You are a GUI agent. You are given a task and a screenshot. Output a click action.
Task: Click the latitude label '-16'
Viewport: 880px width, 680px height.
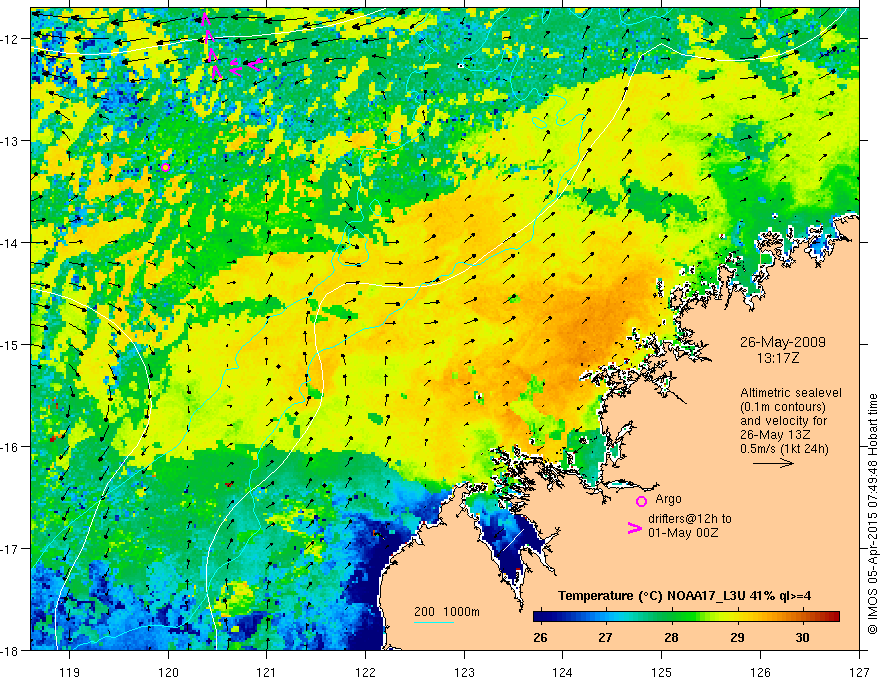coord(10,447)
